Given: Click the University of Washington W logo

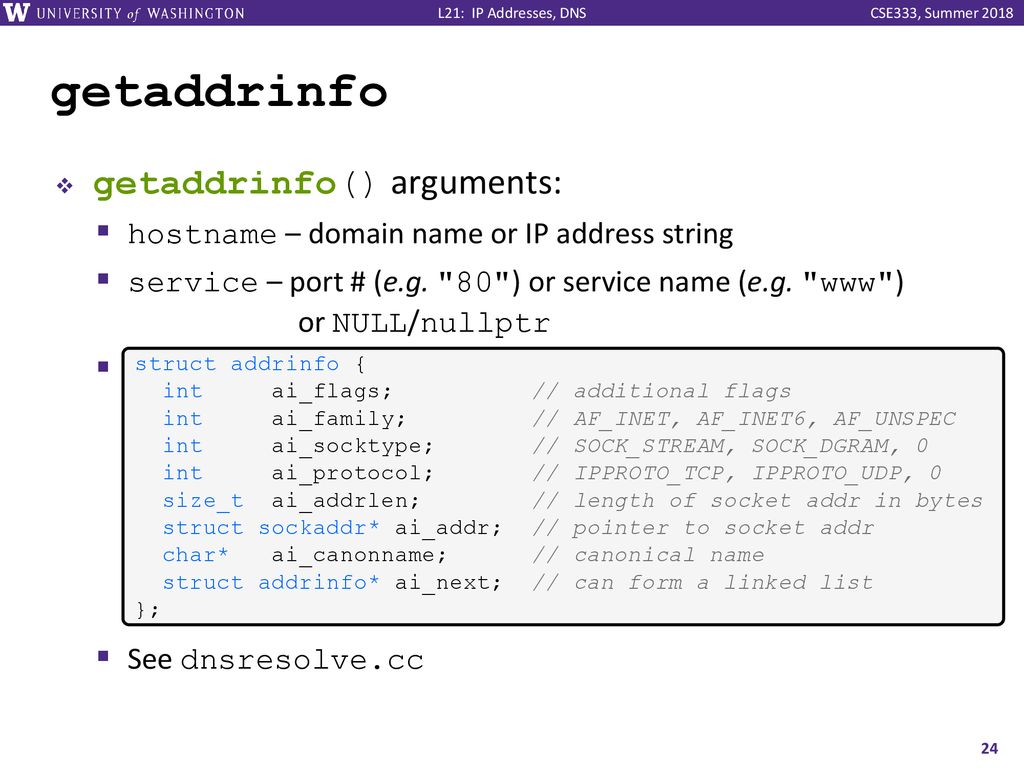Looking at the screenshot, I should [16, 12].
